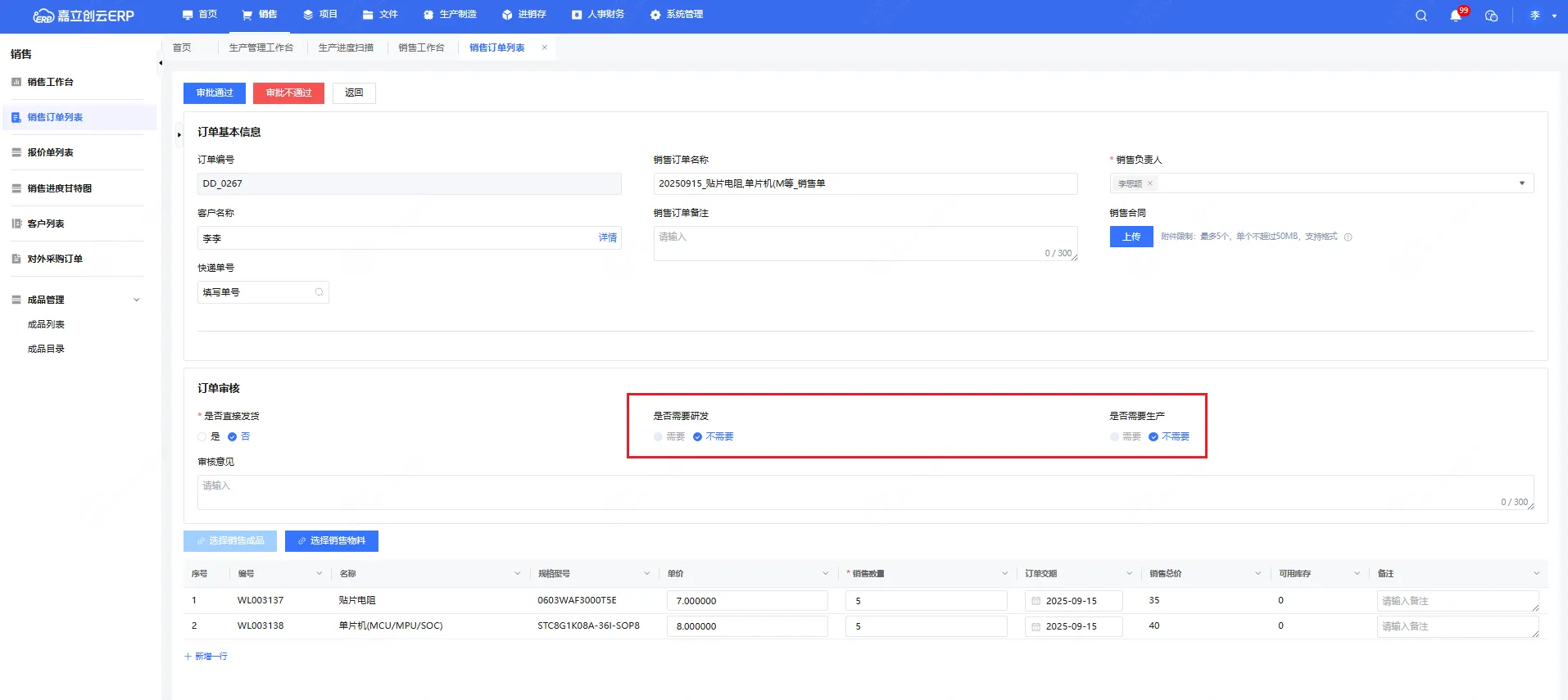
Task: Switch to the 销售工作台 tab
Action: (x=421, y=47)
